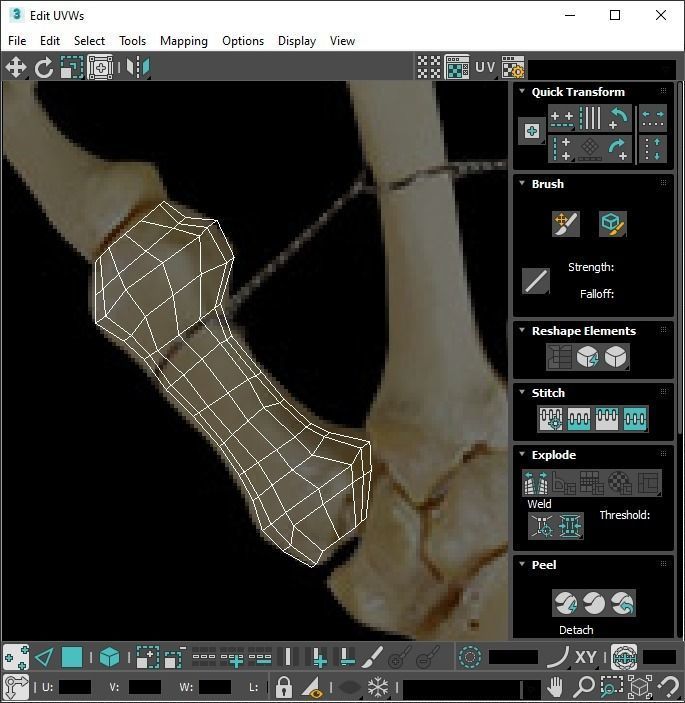Click Reset Peel icon
Screen dimensions: 685x703
click(x=622, y=603)
